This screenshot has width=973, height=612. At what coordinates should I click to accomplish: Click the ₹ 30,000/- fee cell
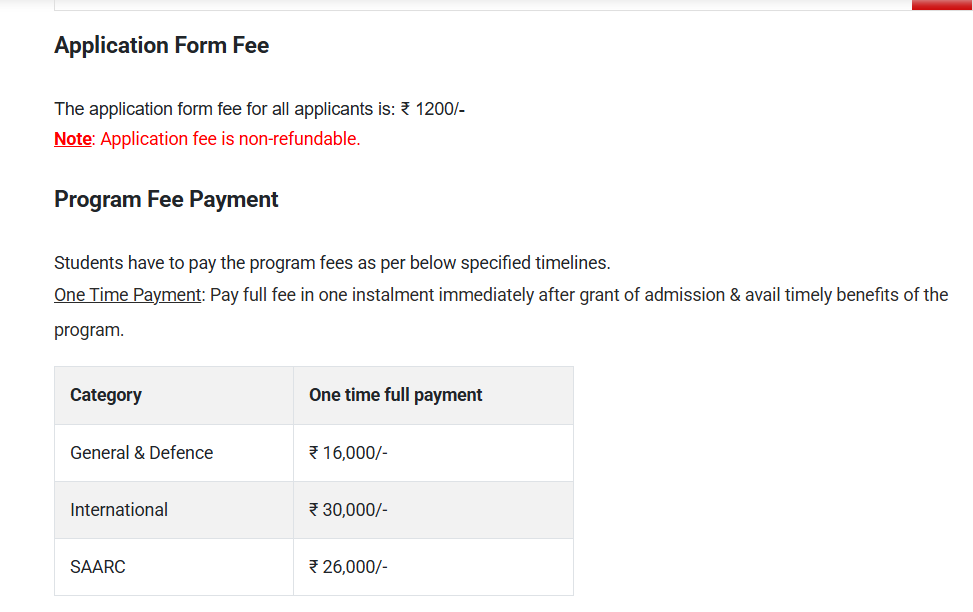[348, 510]
